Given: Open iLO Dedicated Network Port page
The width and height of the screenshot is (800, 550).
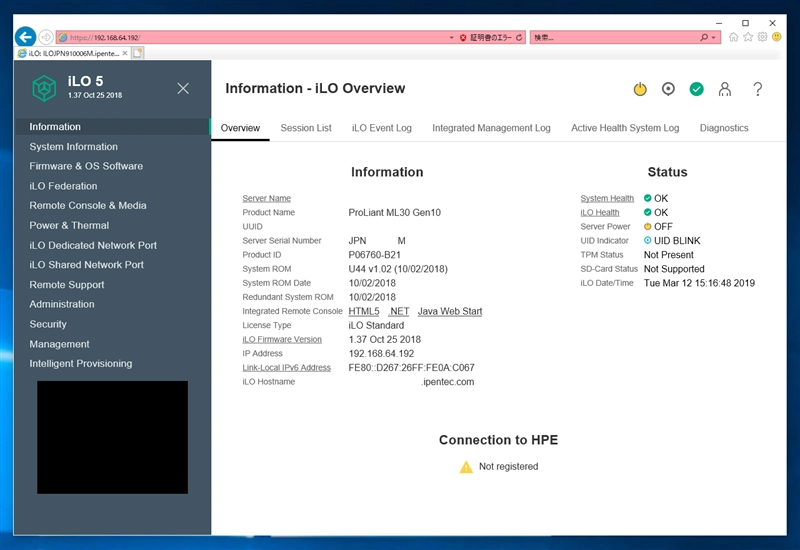Looking at the screenshot, I should (x=93, y=245).
